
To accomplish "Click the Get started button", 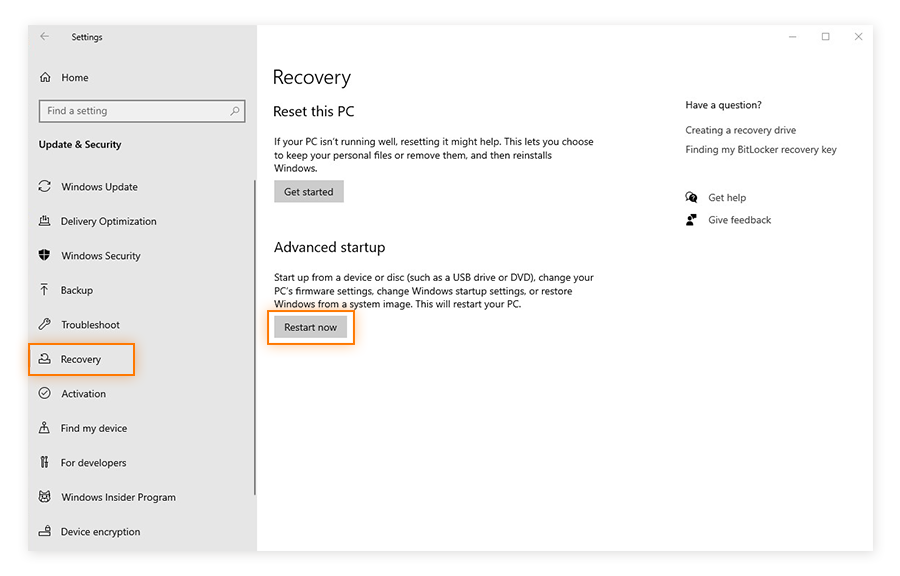I will pos(308,191).
